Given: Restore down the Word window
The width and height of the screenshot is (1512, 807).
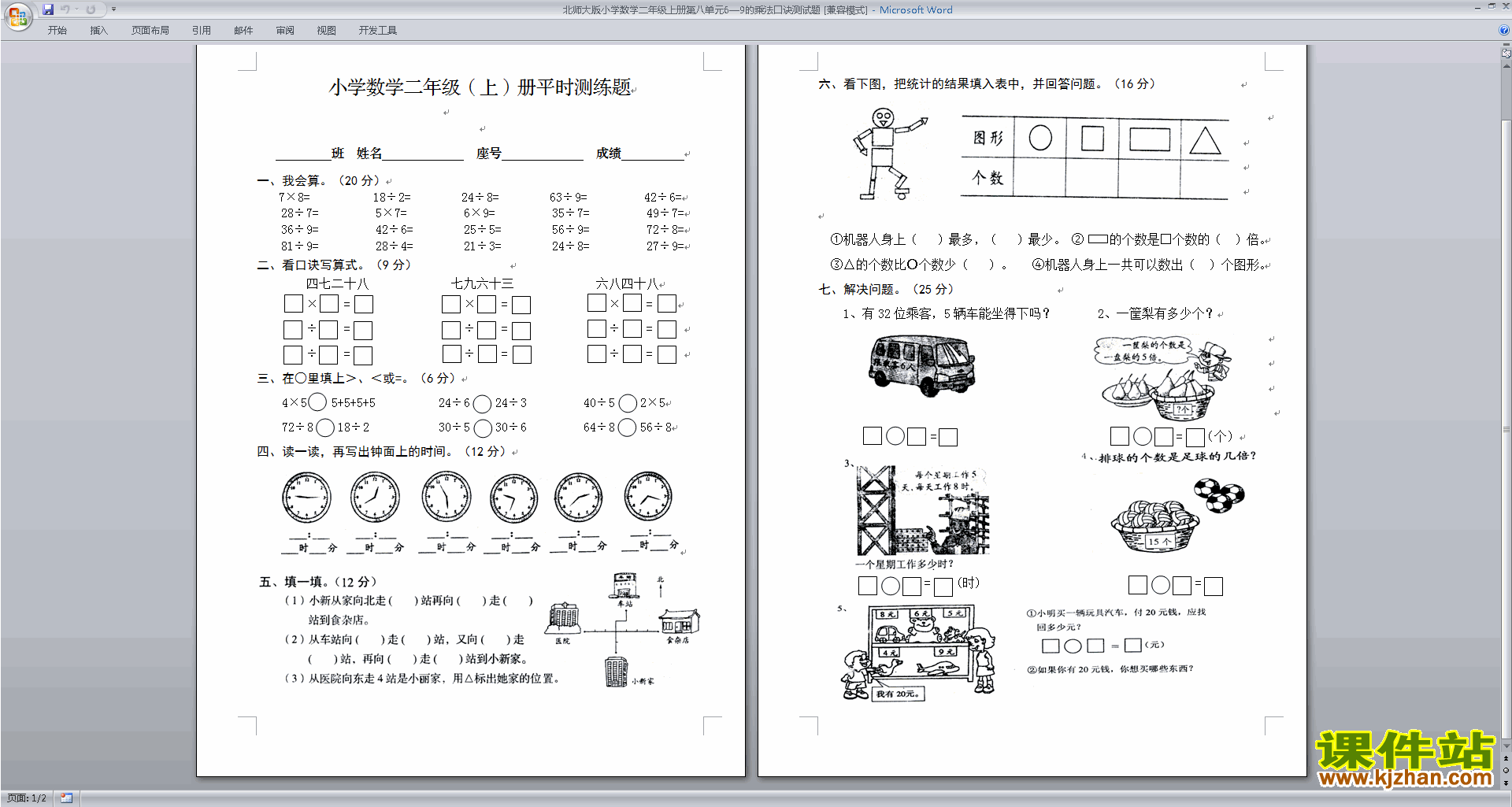Looking at the screenshot, I should pos(1492,7).
